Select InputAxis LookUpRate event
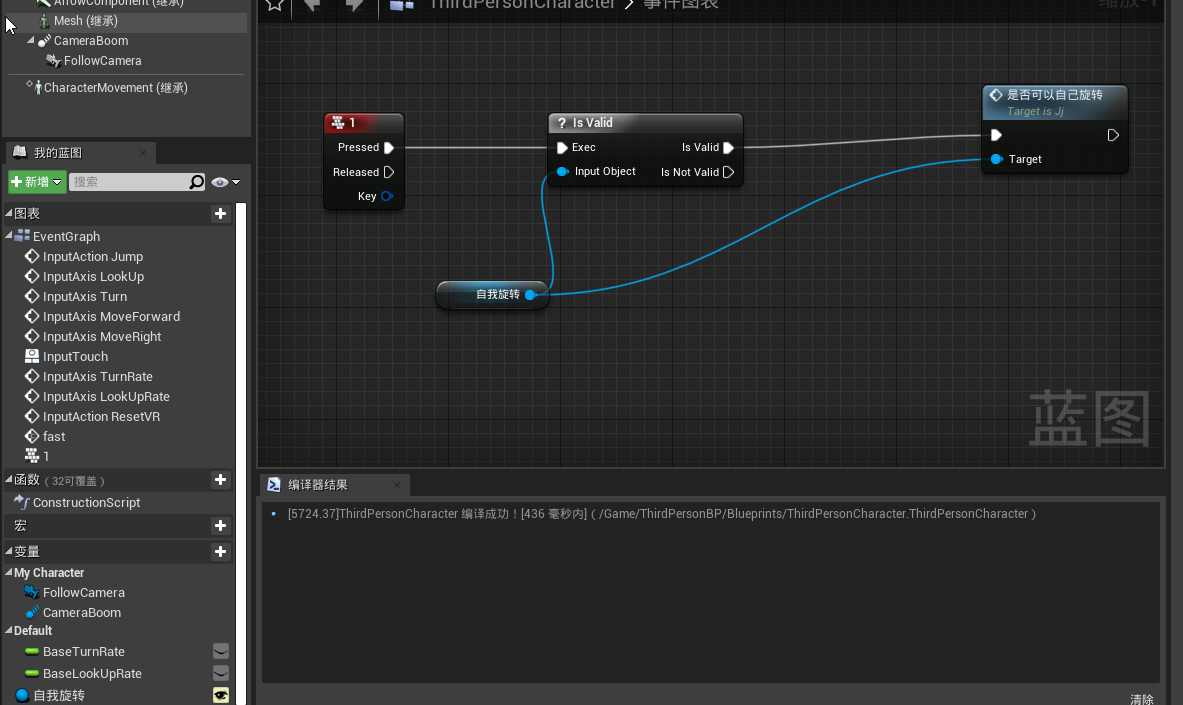Image resolution: width=1183 pixels, height=705 pixels. 106,396
